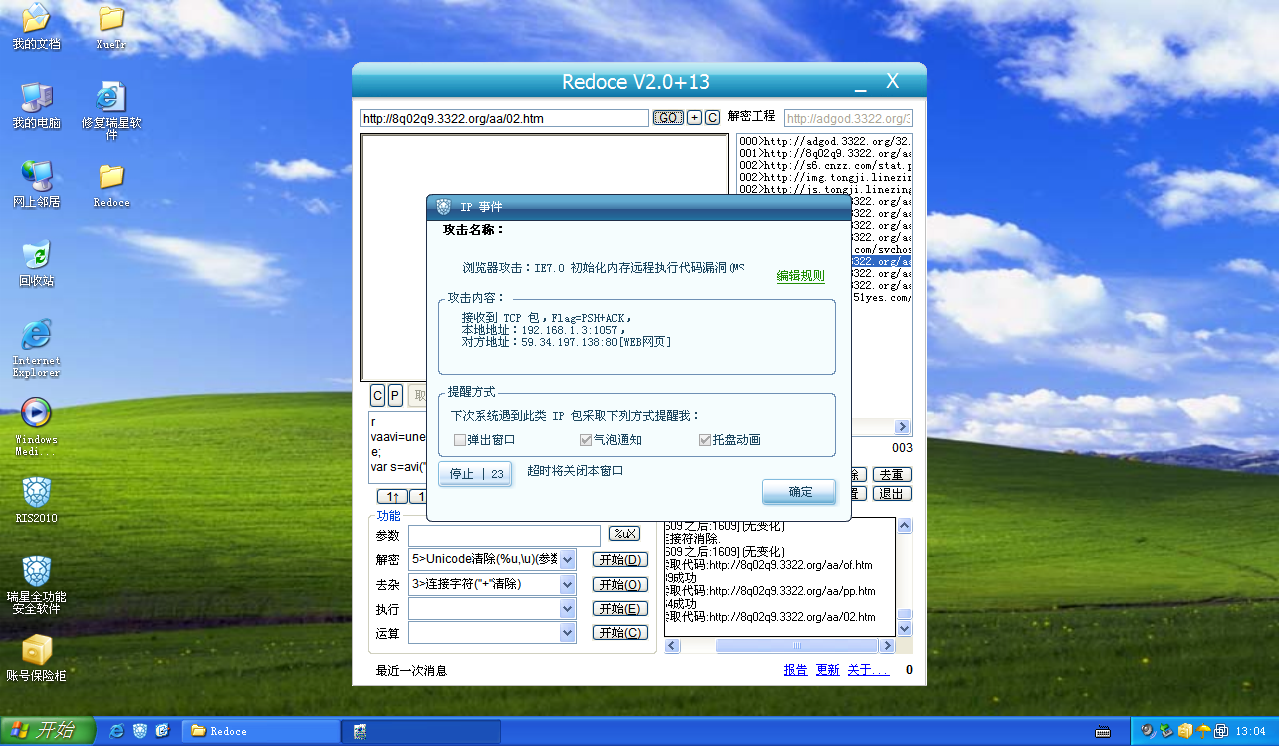Image resolution: width=1279 pixels, height=746 pixels.
Task: Click the + button beside GO
Action: point(695,118)
